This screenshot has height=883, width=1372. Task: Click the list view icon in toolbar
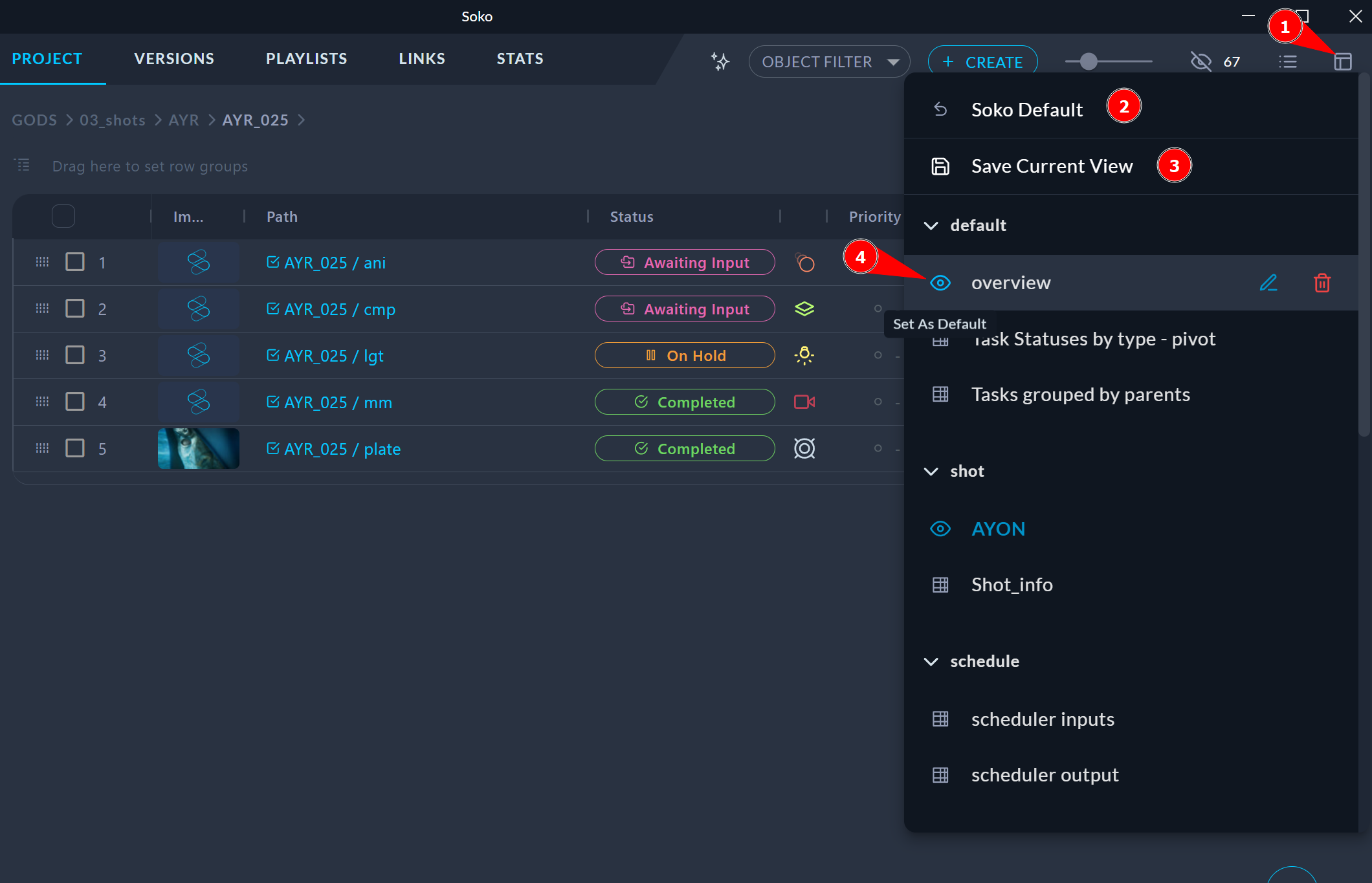point(1288,61)
